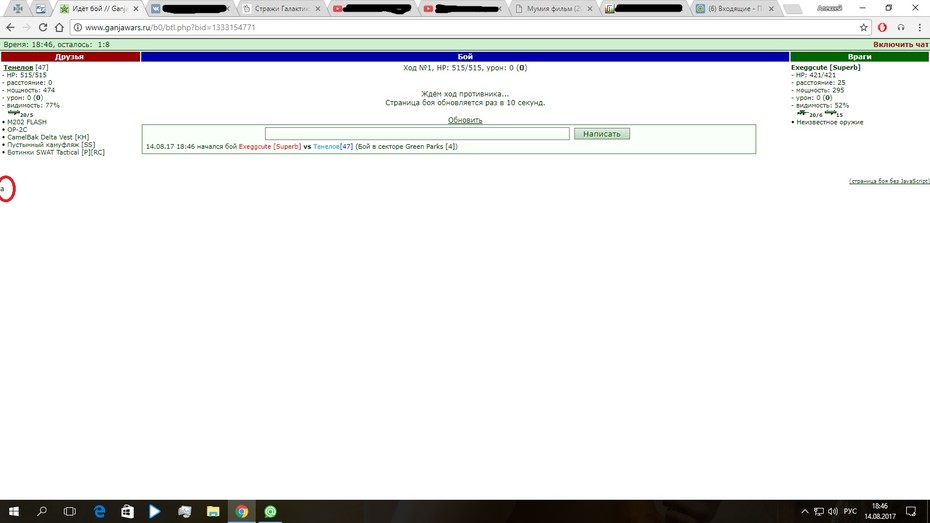Image resolution: width=930 pixels, height=523 pixels.
Task: Click the 'Бой' blue header
Action: click(x=465, y=57)
